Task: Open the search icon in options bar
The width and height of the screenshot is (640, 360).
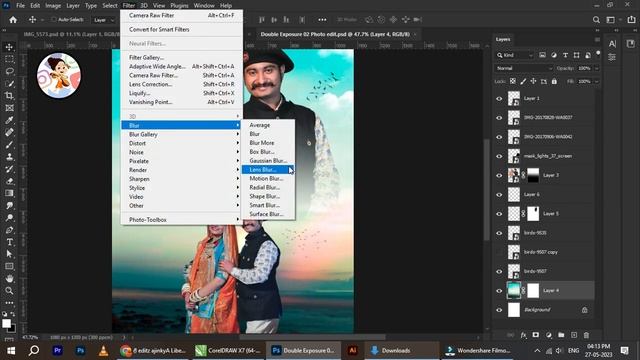Action: tap(596, 20)
